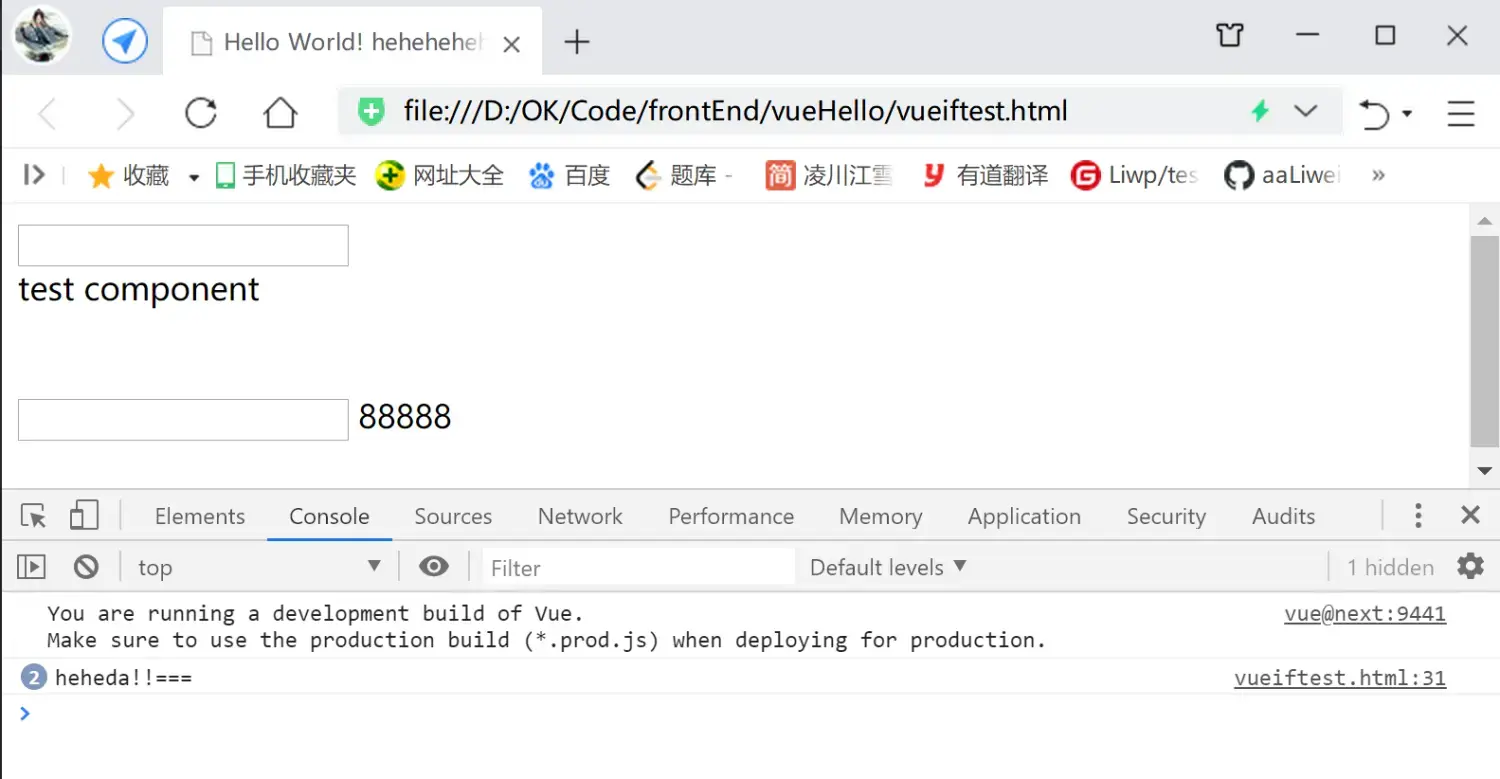Open the Liwp/tes Gitee bookmark
Screen dimensions: 1500x779
click(1134, 176)
